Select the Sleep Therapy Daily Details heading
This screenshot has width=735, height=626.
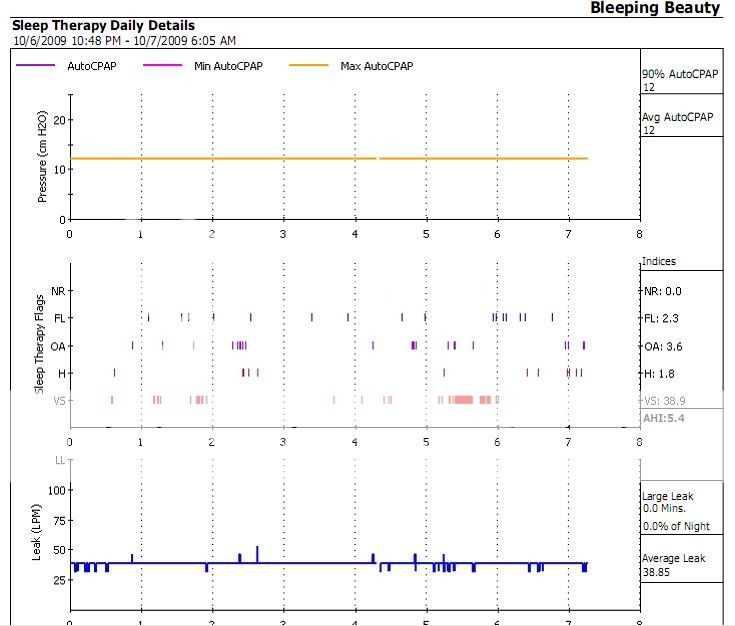tap(103, 25)
